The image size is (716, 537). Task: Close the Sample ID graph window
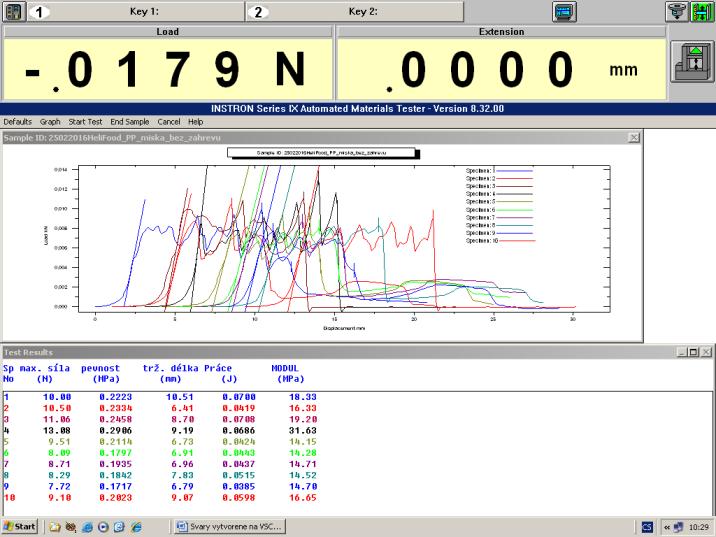pyautogui.click(x=634, y=137)
